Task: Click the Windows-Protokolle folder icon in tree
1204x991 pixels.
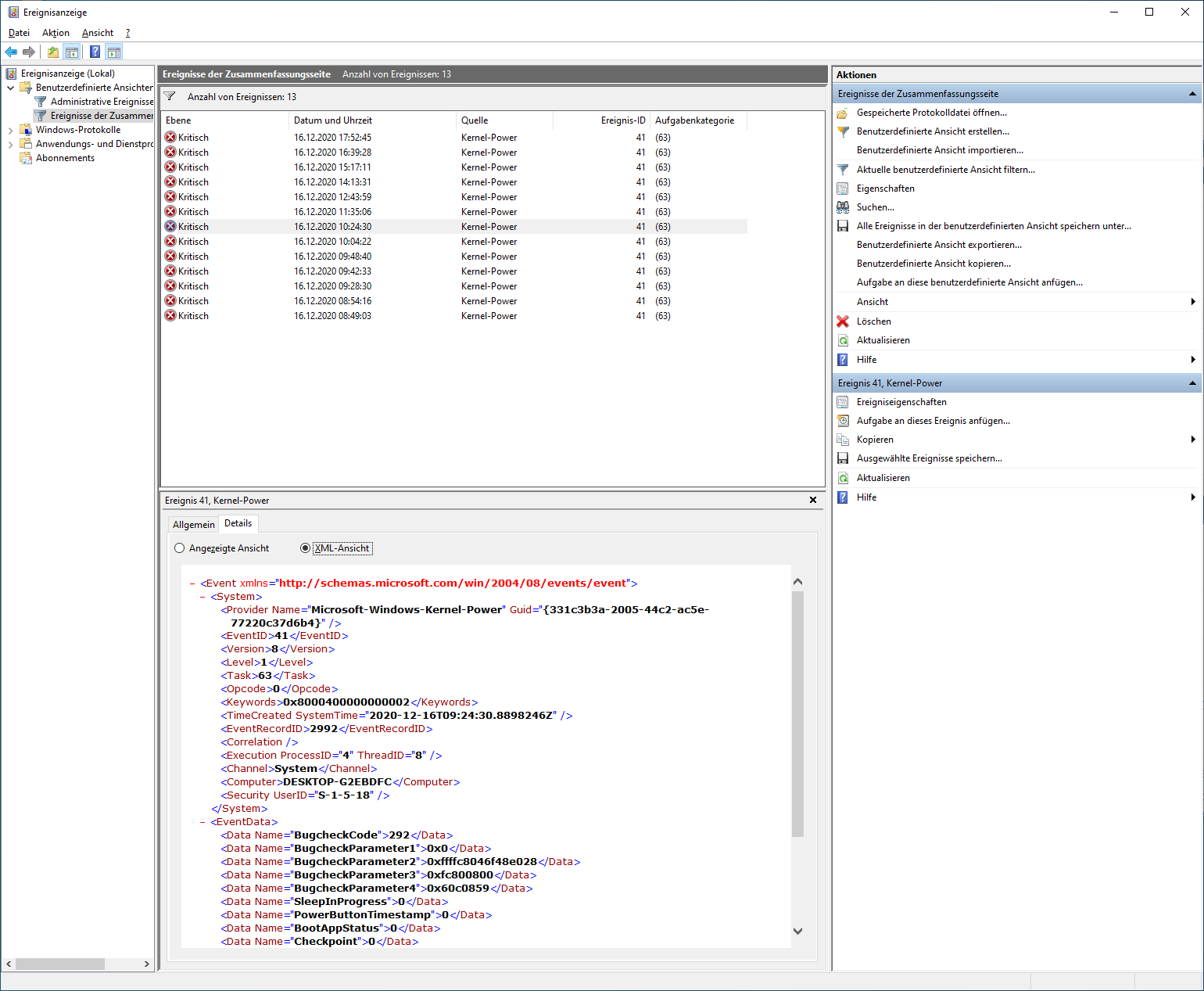Action: tap(25, 130)
